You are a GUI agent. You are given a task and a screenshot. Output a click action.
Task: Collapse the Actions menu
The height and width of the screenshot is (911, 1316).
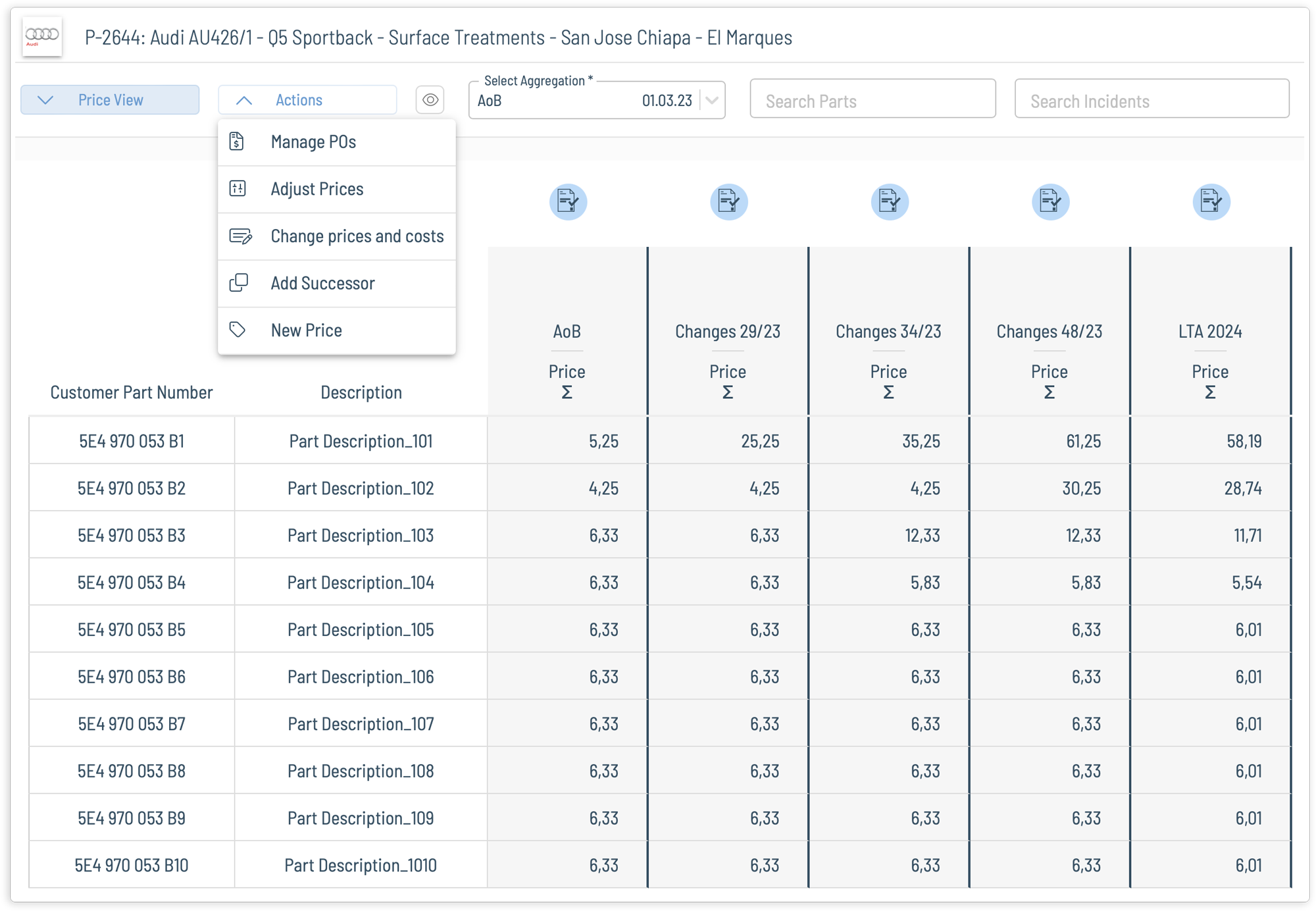pos(307,100)
